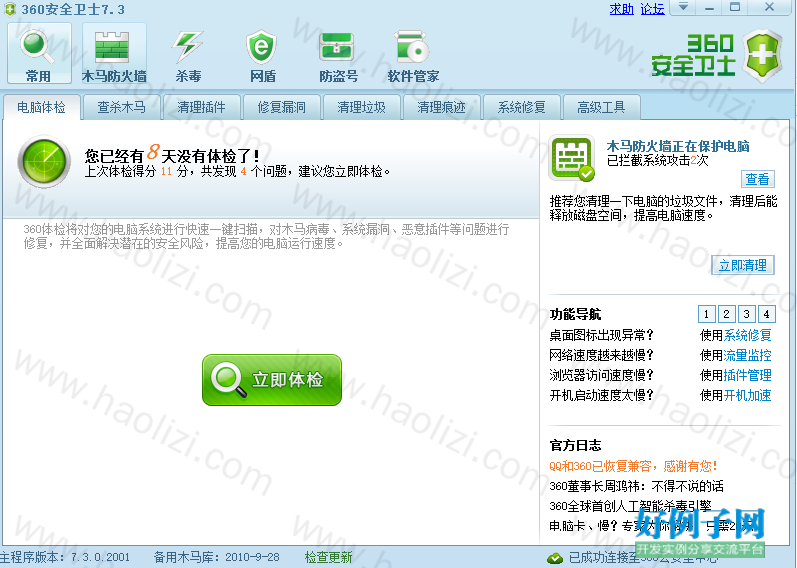The image size is (797, 568).
Task: Switch to the 清理垃圾 tab
Action: point(361,107)
